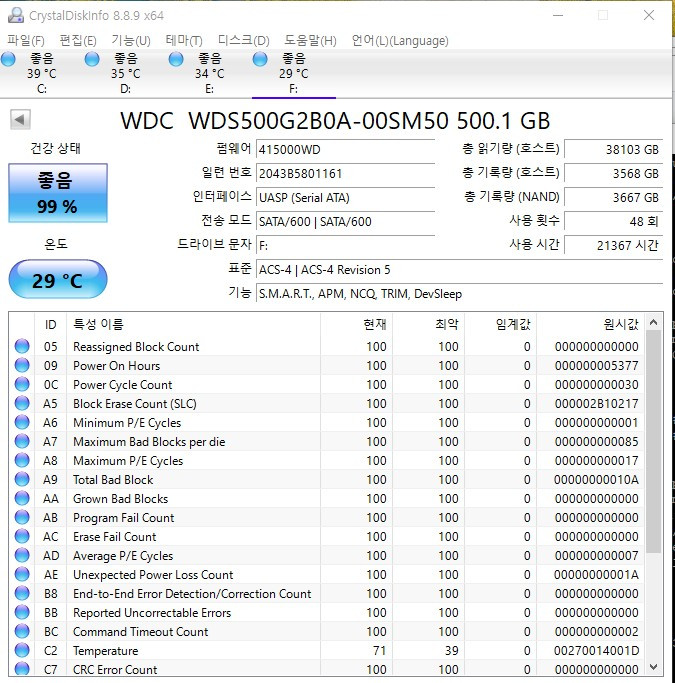The height and width of the screenshot is (683, 675).
Task: Click the 좋음 99 % health status button
Action: 58,193
